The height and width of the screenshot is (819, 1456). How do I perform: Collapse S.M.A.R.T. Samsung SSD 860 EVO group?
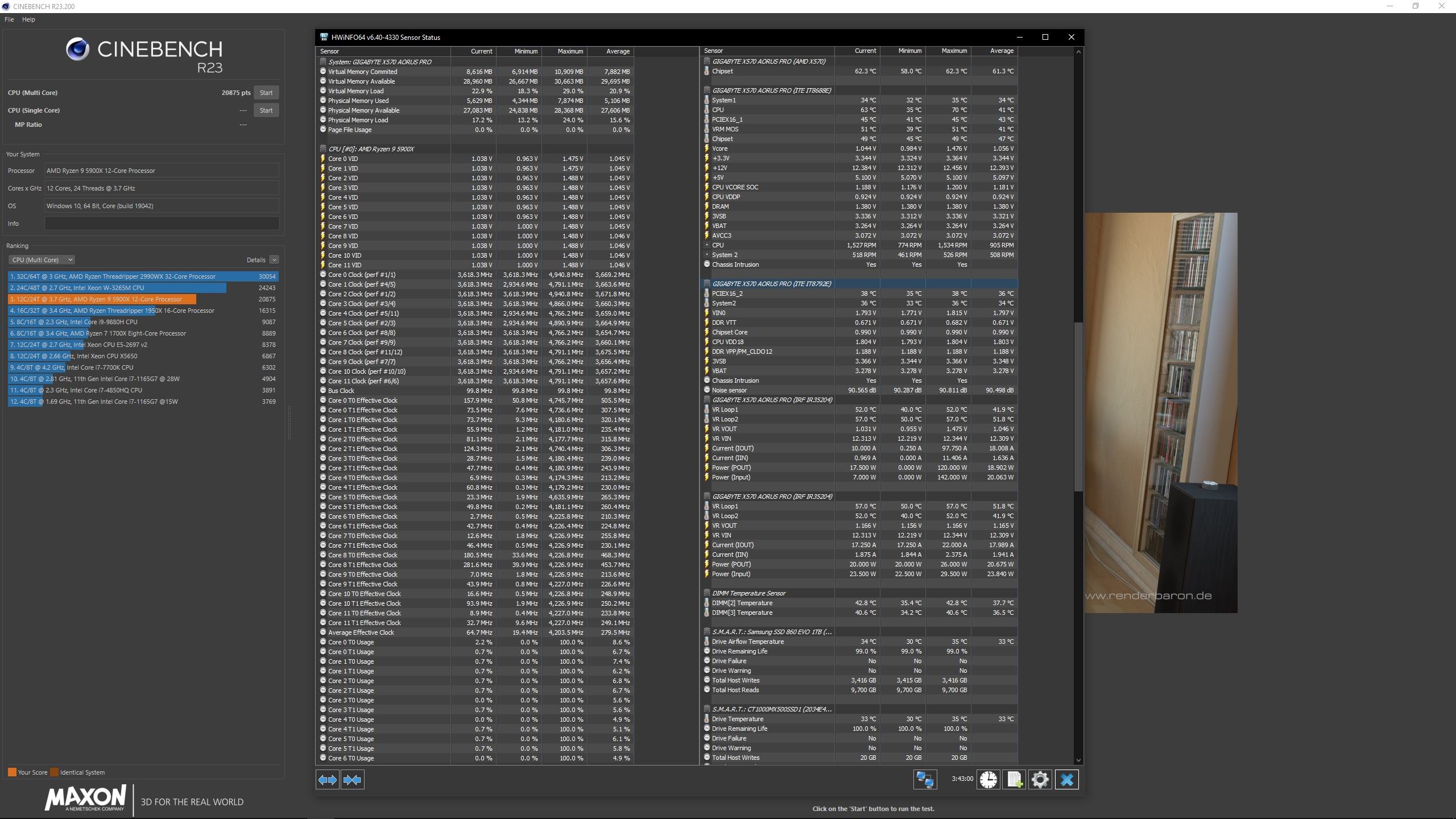point(707,632)
